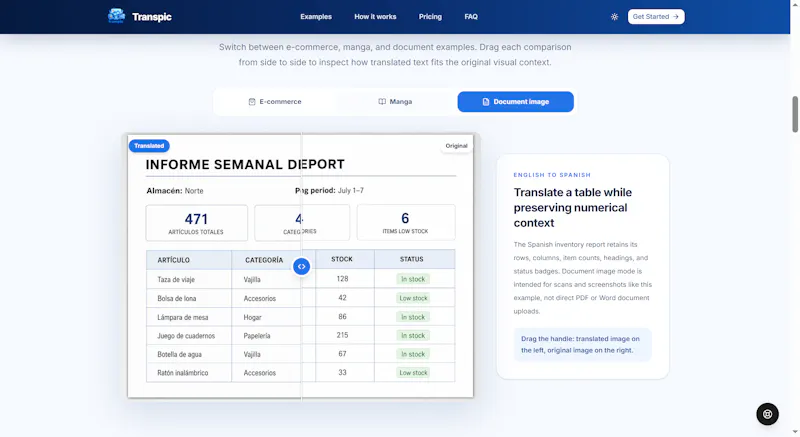Screen dimensions: 800x437
Task: Click the 6 items low stock card
Action: click(x=406, y=222)
